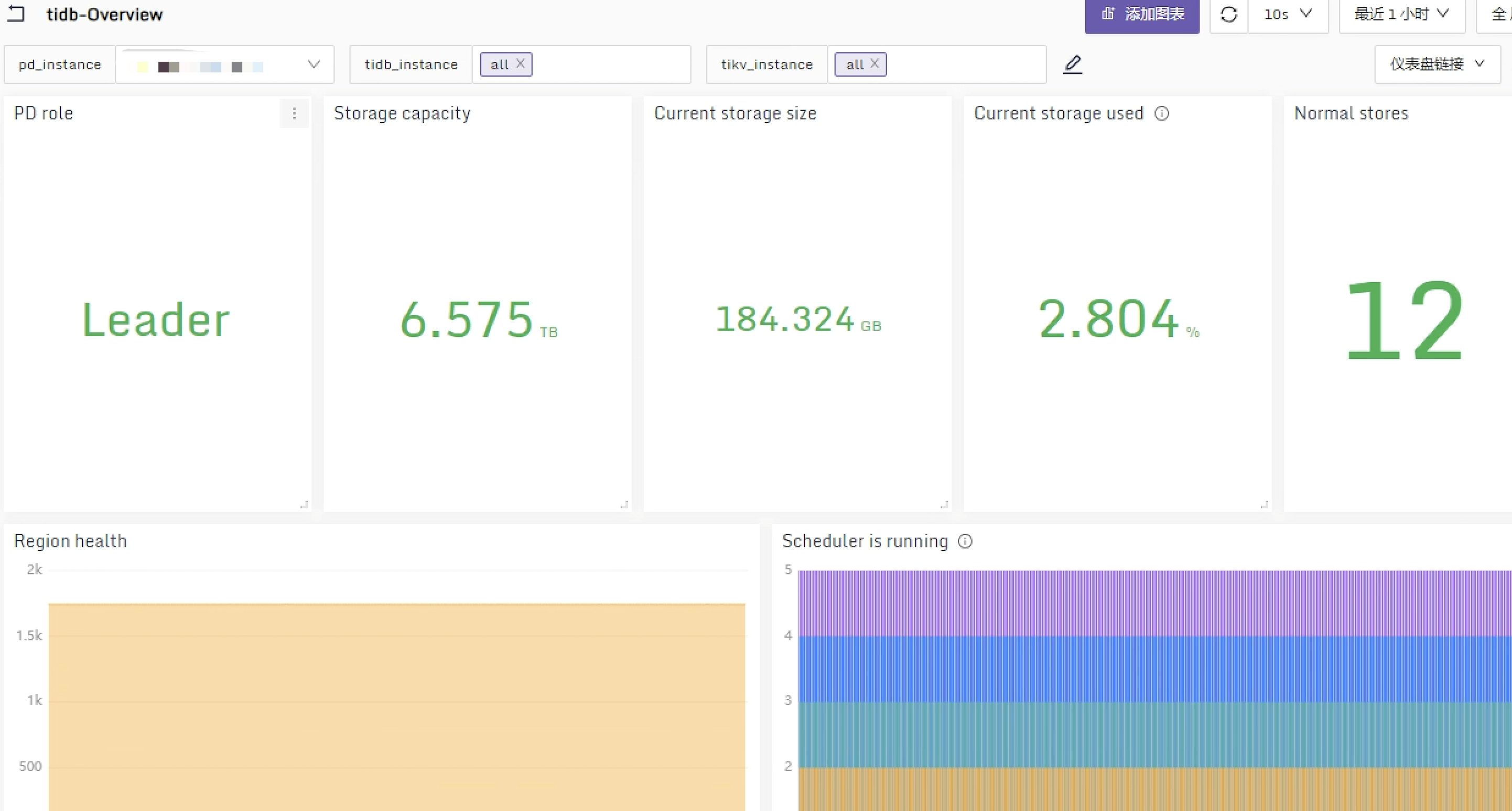The height and width of the screenshot is (811, 1512).
Task: Click the back icon beside tidb-Overview
Action: [16, 13]
